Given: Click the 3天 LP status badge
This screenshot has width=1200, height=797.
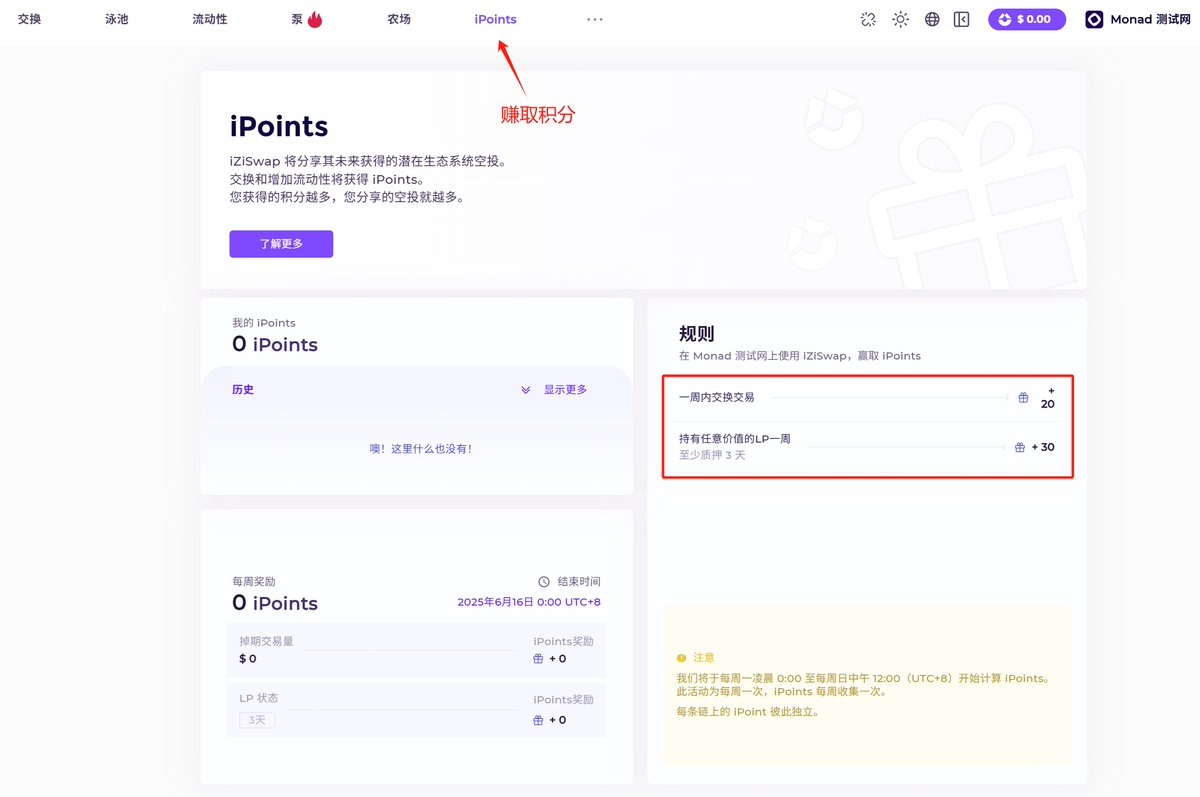Looking at the screenshot, I should tap(257, 720).
